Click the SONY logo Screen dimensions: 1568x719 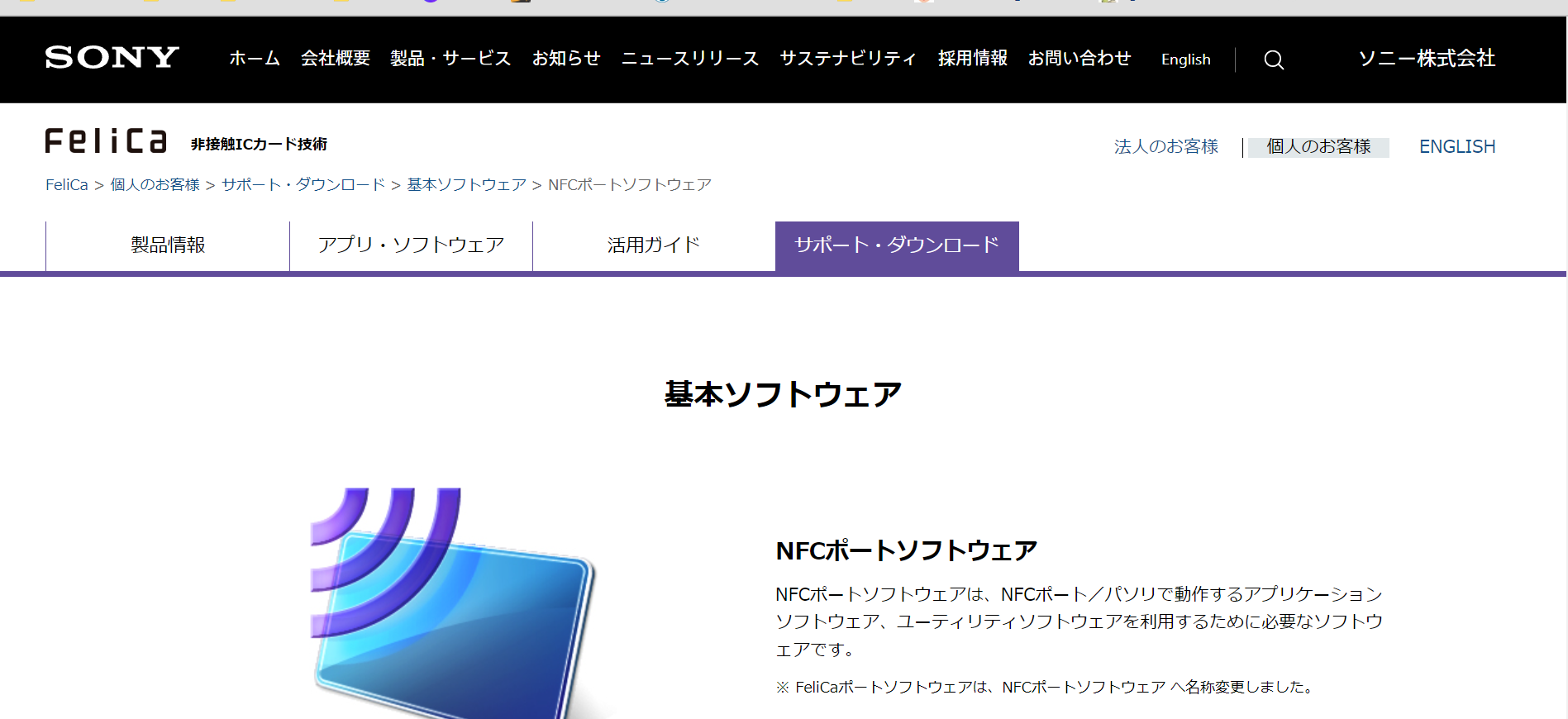(x=112, y=57)
